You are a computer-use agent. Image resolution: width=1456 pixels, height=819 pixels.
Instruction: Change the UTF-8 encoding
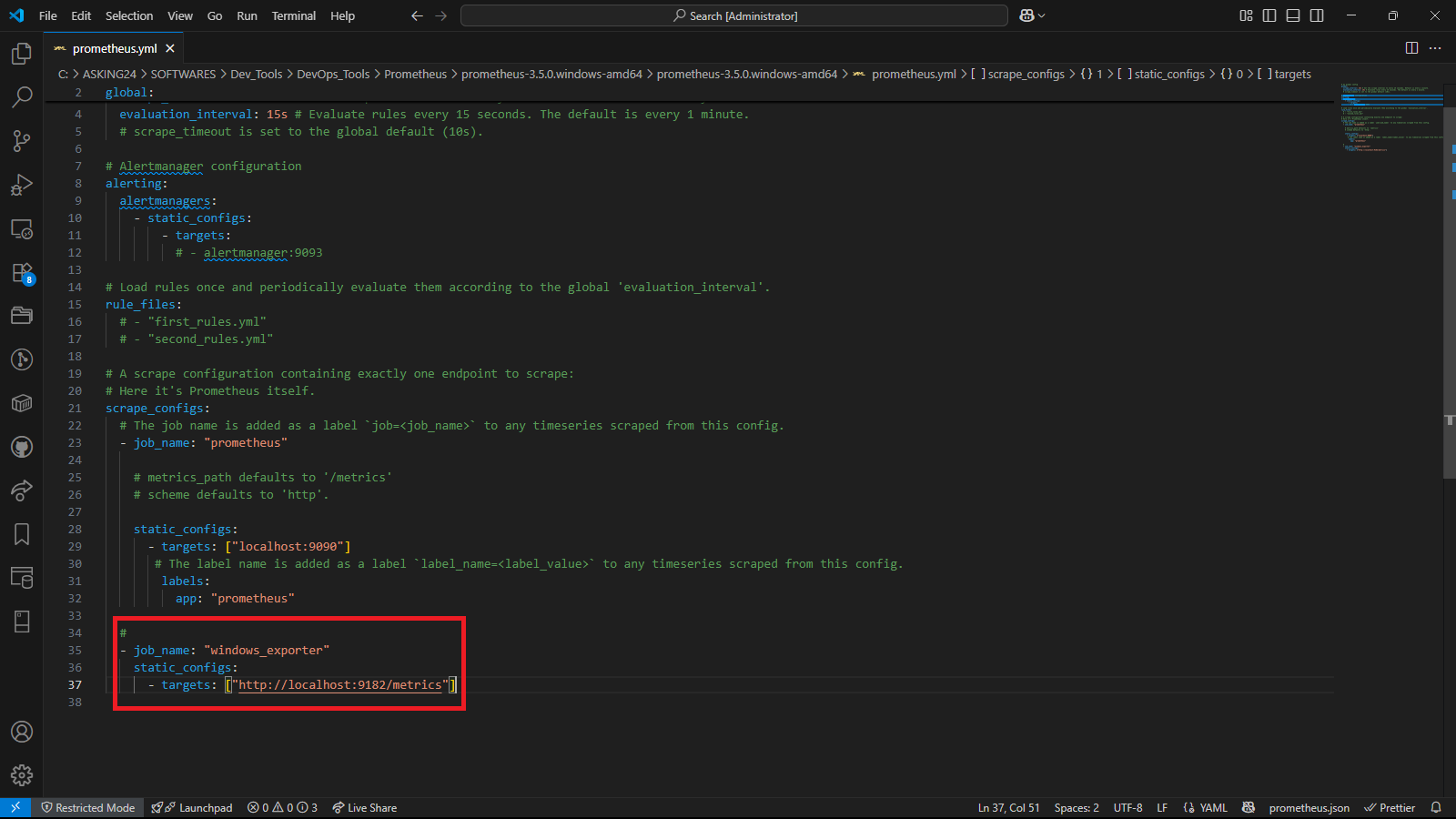coord(1127,807)
